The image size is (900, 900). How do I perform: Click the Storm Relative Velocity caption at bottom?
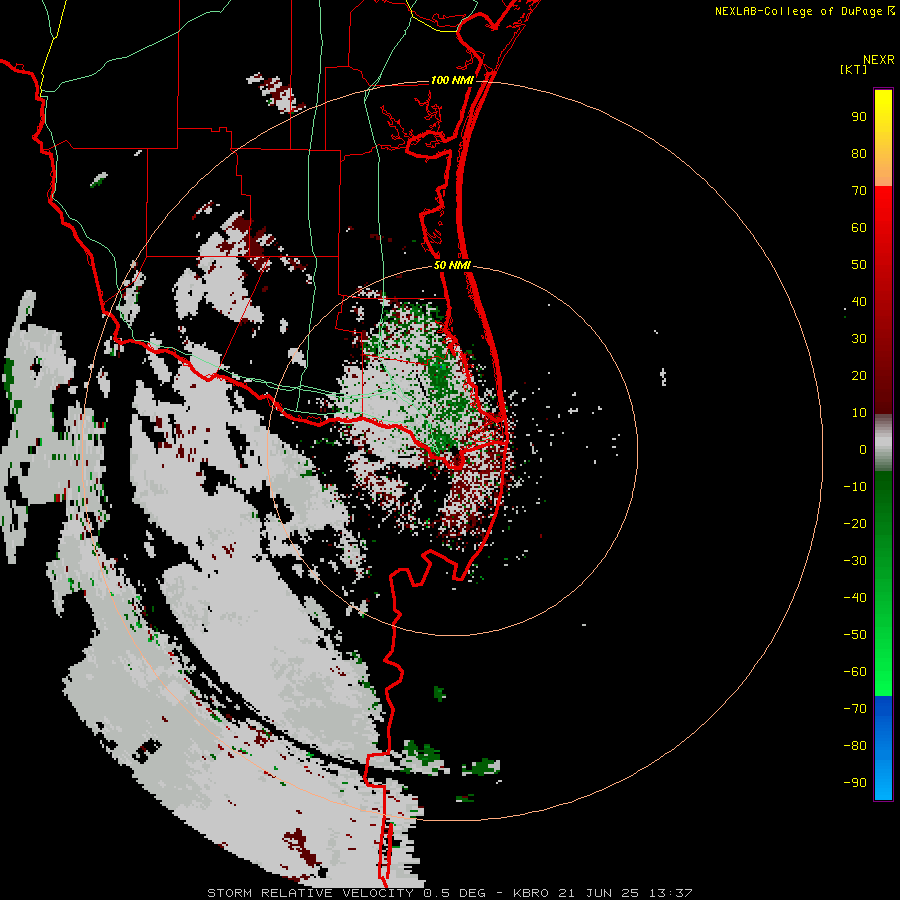click(449, 893)
